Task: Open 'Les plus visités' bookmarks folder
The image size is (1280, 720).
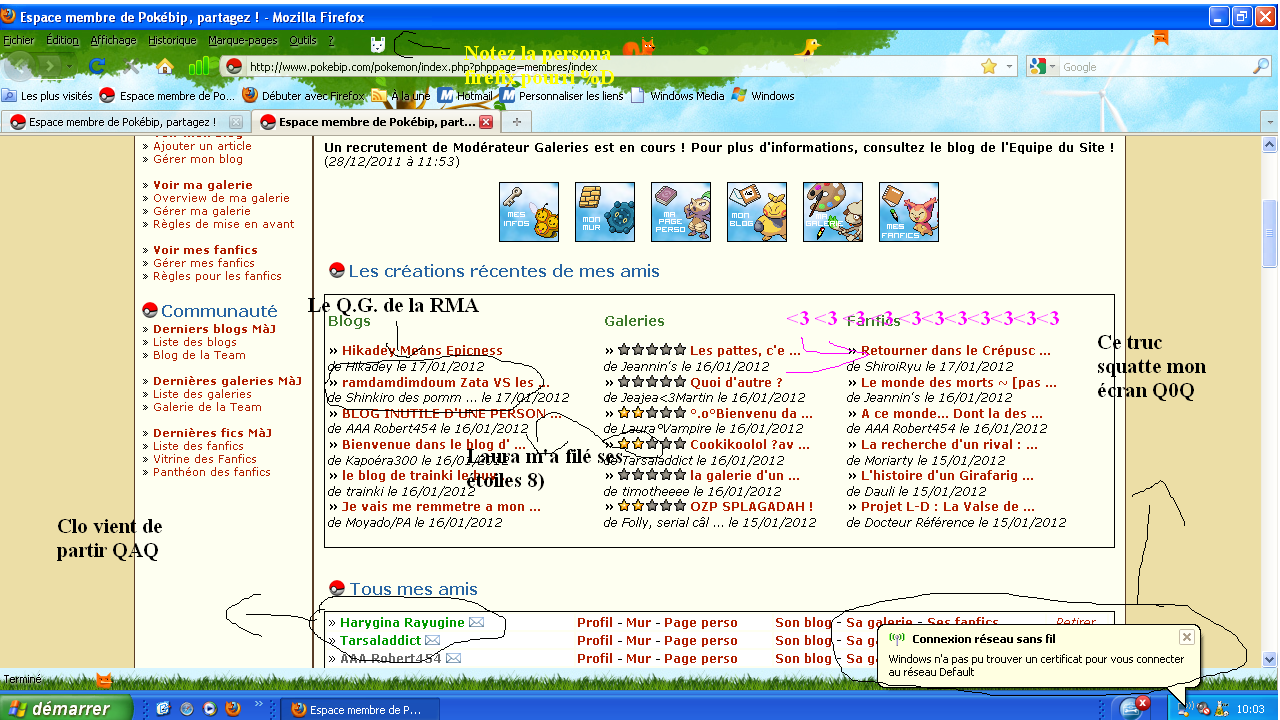Action: pos(47,96)
